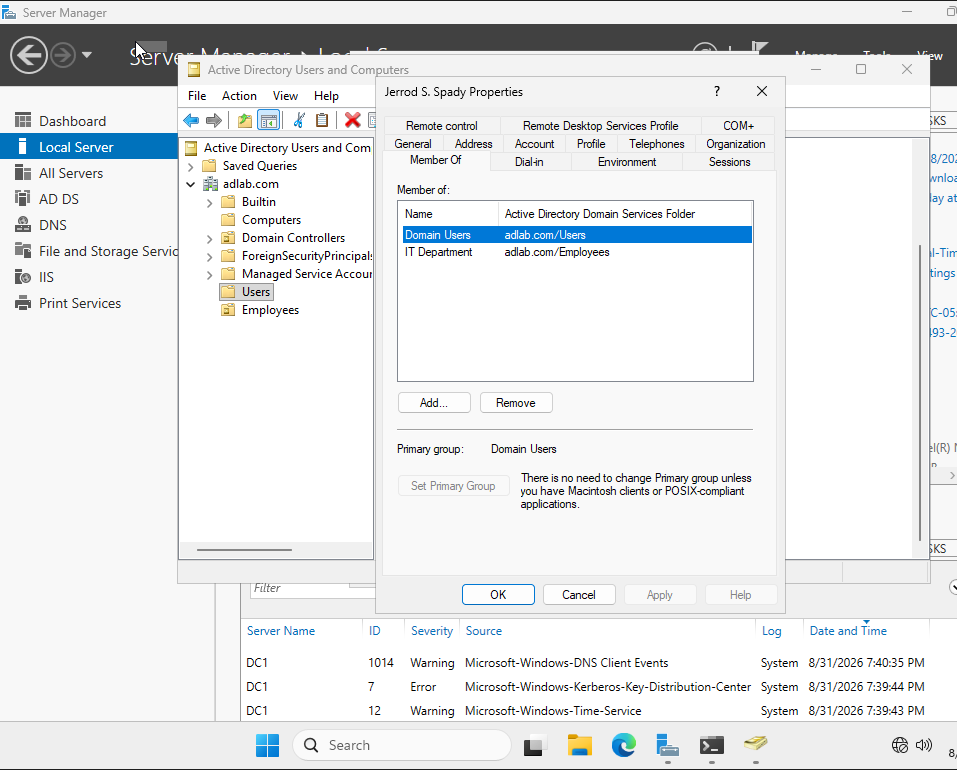Click the horizontal scrollbar under the console tree
The image size is (957, 770).
(244, 550)
